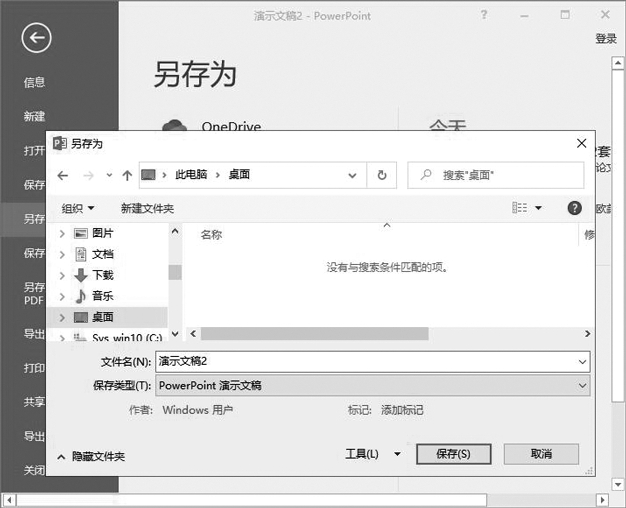Click the computer icon in address bar

coord(148,175)
